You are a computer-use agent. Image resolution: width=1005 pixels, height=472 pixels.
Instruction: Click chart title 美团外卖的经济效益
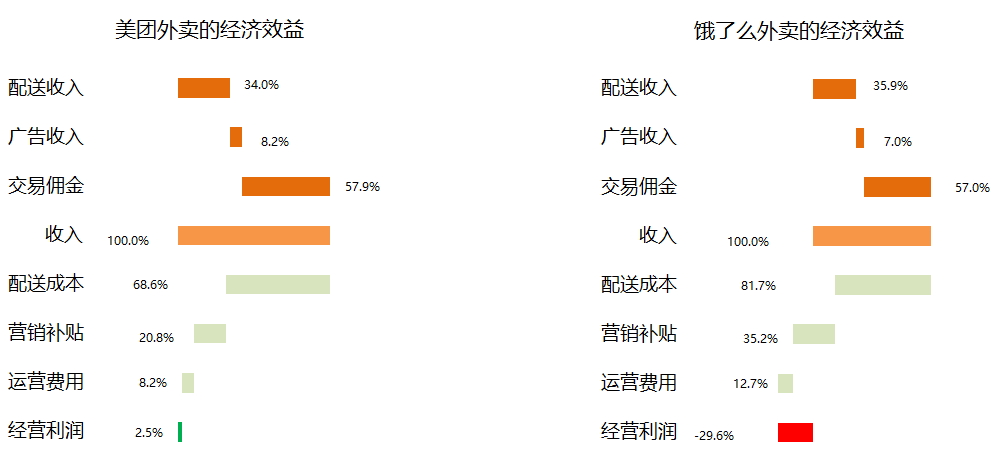pos(210,31)
